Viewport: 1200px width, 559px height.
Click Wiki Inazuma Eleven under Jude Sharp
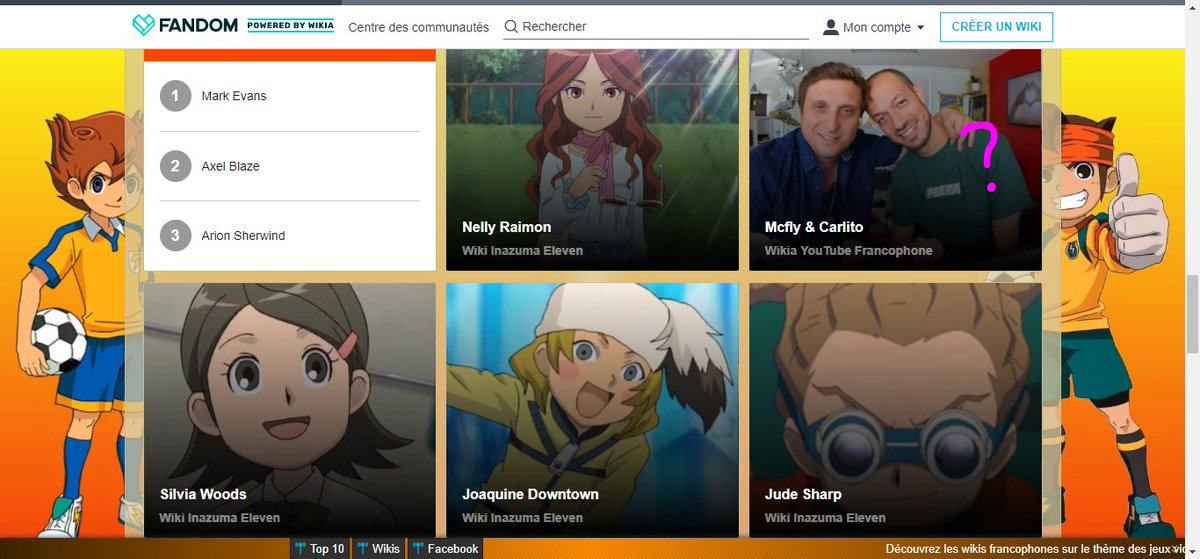point(825,518)
